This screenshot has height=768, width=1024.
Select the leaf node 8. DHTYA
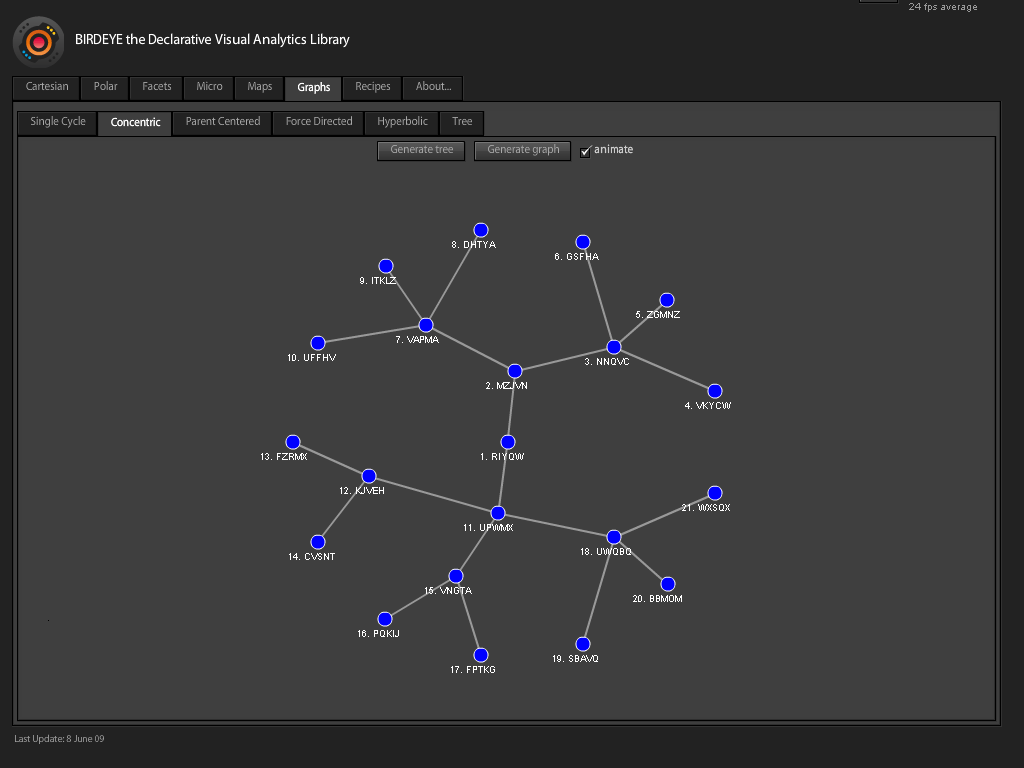pyautogui.click(x=481, y=230)
